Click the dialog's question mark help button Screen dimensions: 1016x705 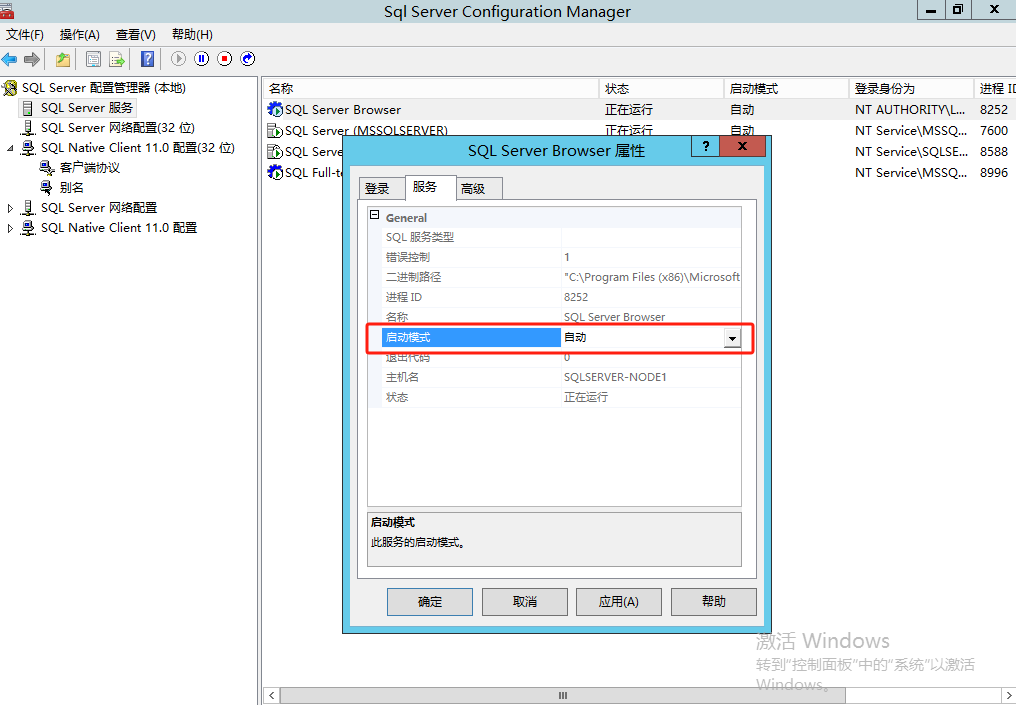pos(706,146)
